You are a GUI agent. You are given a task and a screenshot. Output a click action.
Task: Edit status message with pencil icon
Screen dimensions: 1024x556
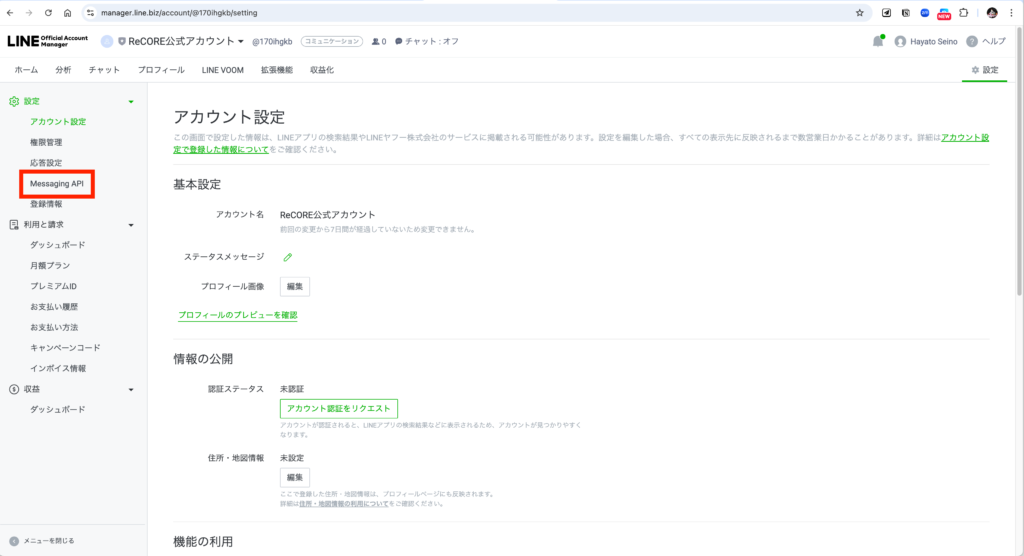287,257
